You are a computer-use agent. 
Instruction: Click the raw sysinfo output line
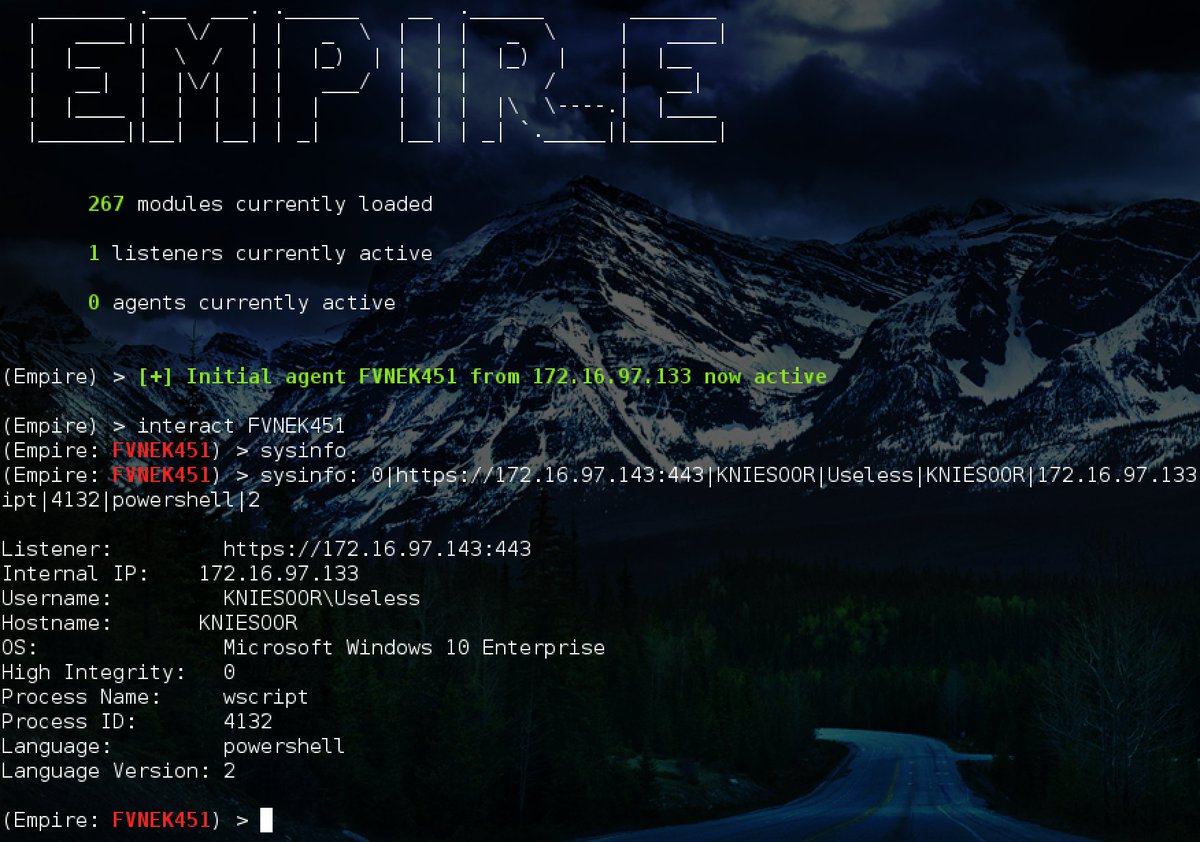600,475
